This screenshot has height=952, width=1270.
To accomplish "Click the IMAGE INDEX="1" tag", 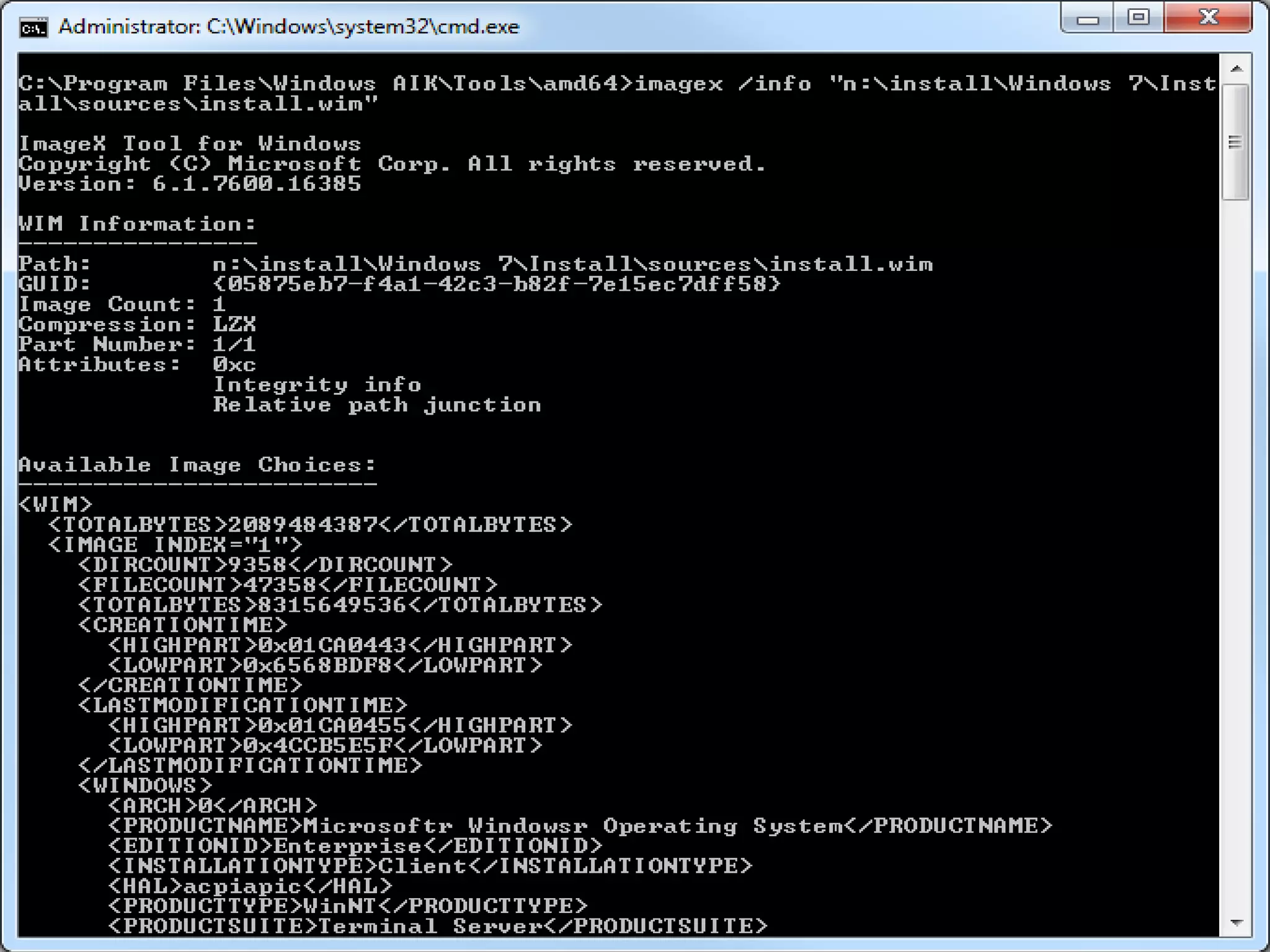I will (175, 545).
